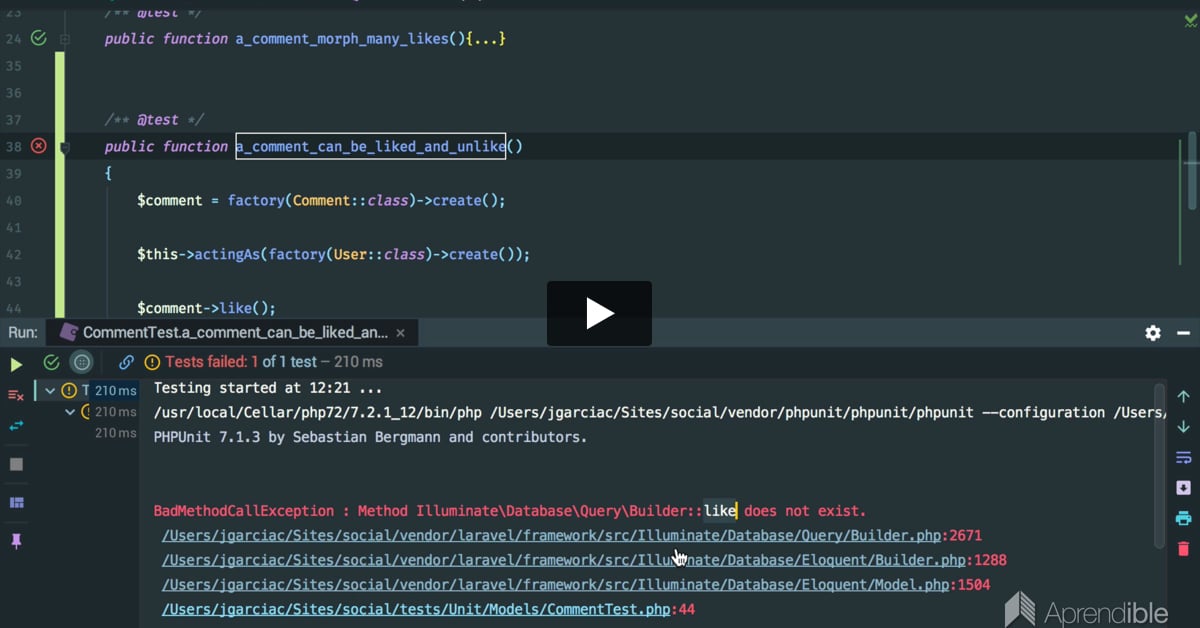The height and width of the screenshot is (628, 1200).
Task: Click the highlighted word like in error
Action: pos(719,511)
